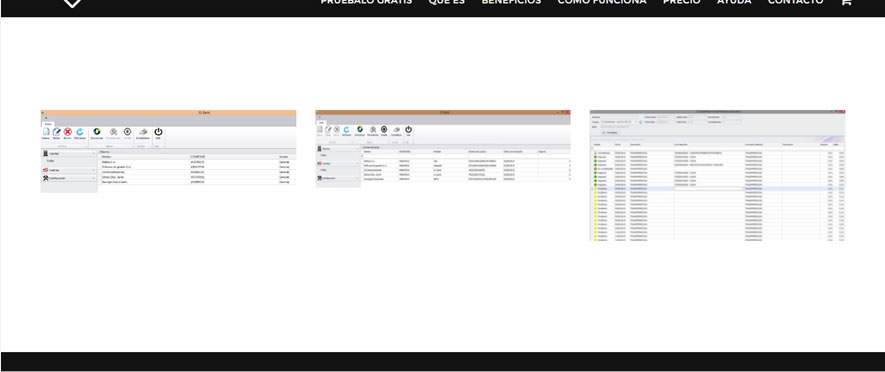Enlarge the third screenshot thumbnail with transactions list
This screenshot has height=372, width=885.
coord(717,176)
